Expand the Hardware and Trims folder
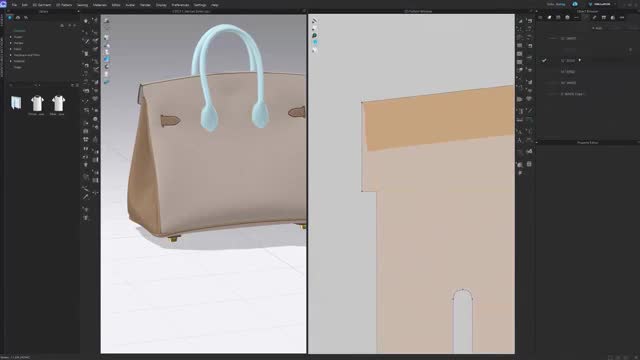The height and width of the screenshot is (360, 640). (11, 55)
